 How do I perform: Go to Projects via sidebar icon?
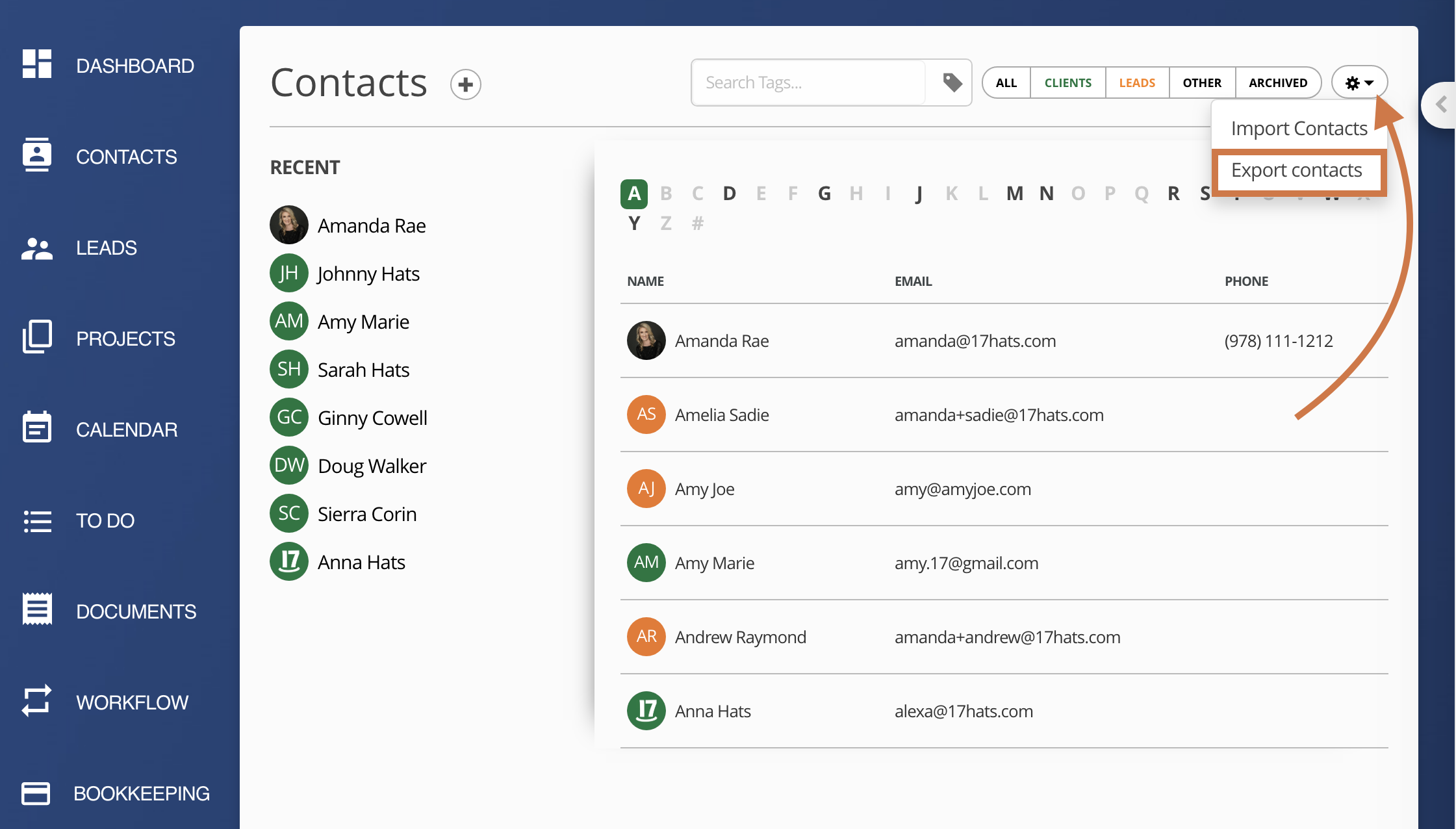37,337
